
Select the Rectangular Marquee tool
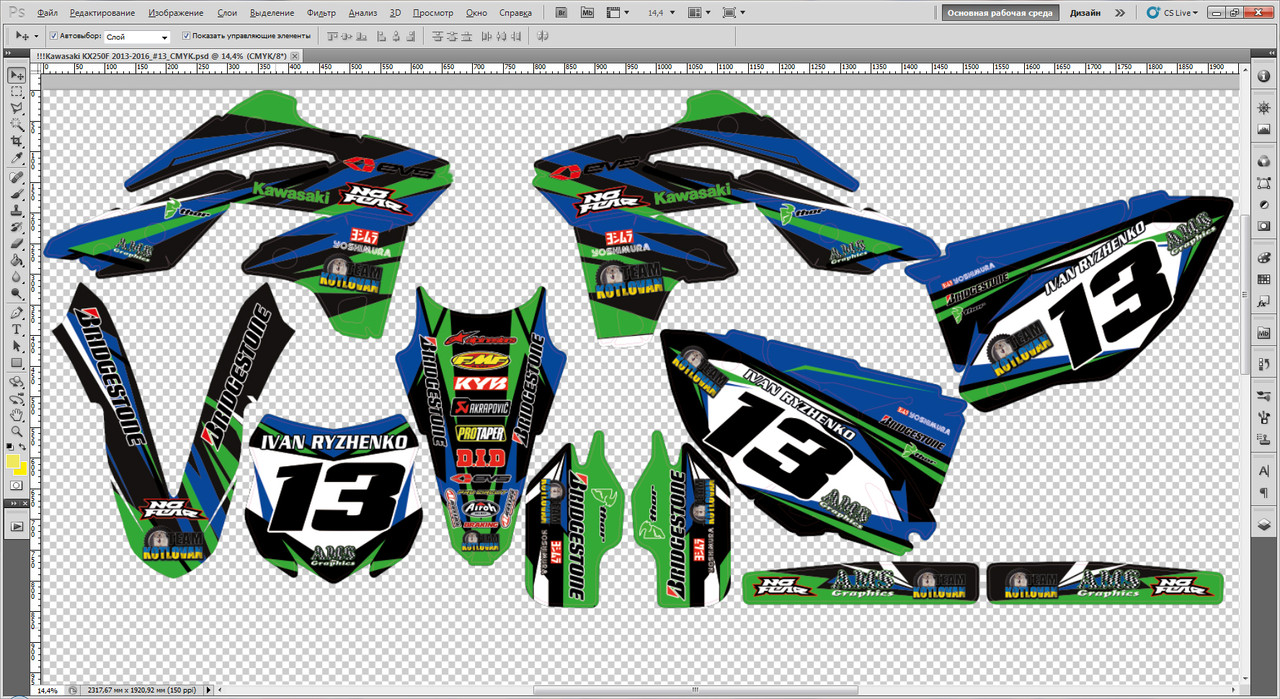(17, 91)
